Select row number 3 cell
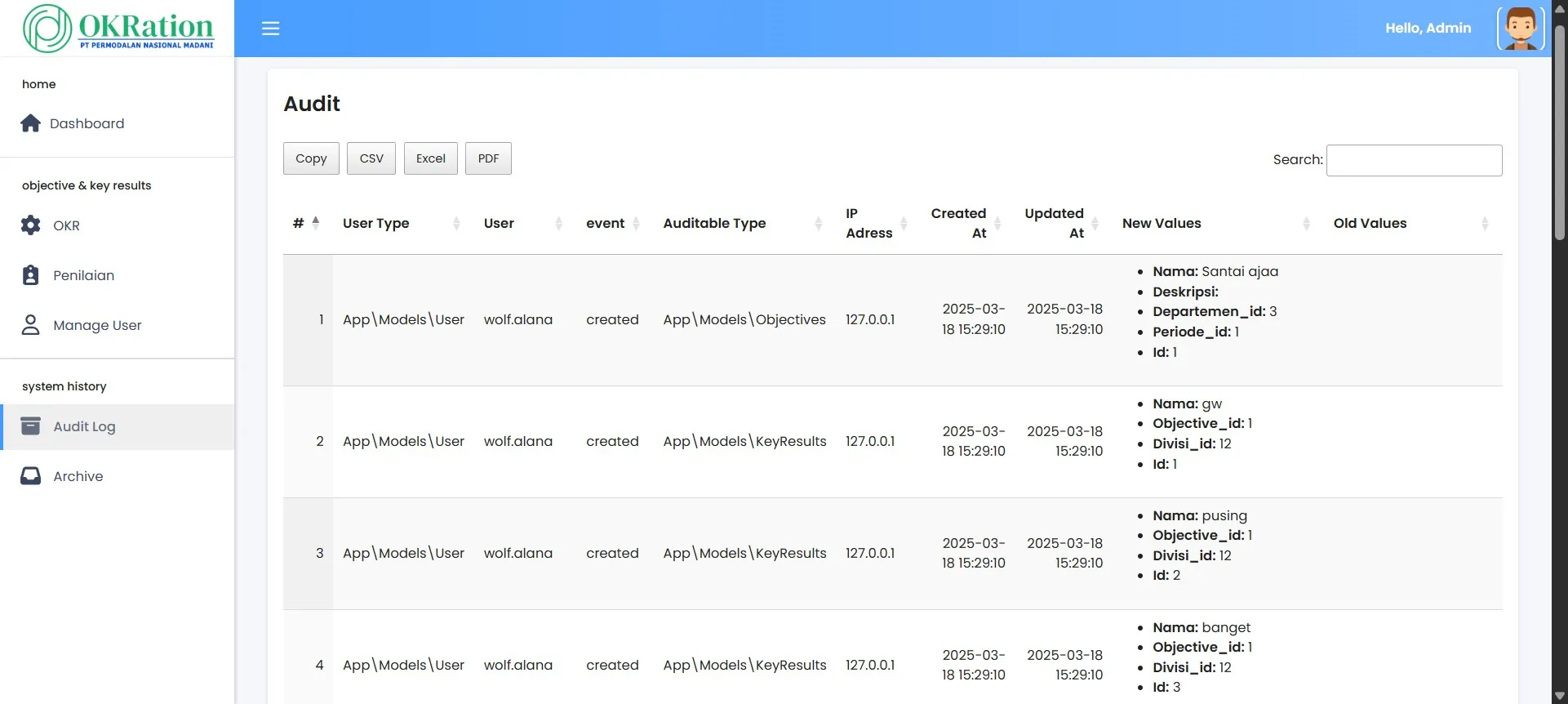 [x=309, y=553]
